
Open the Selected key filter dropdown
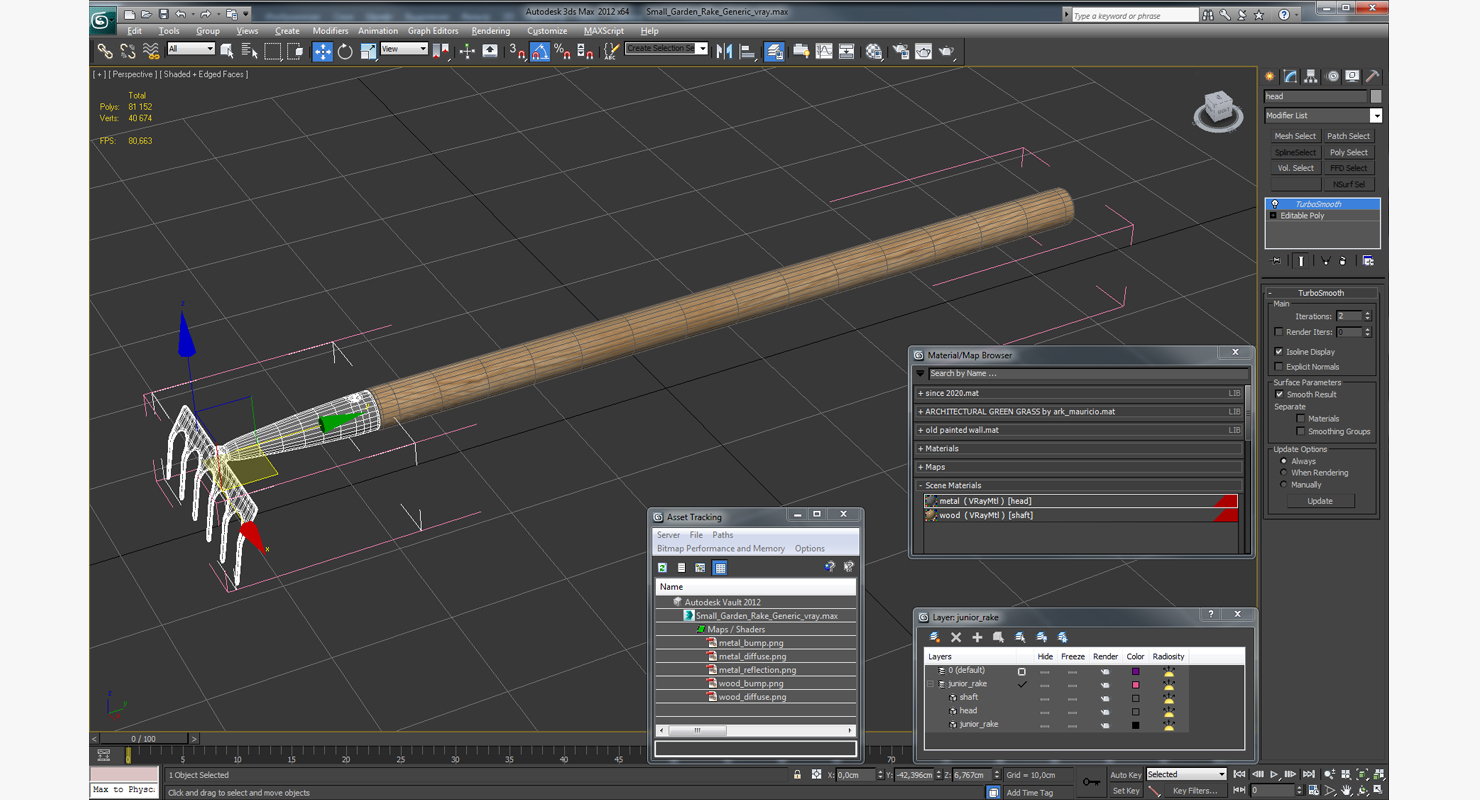pos(1186,774)
